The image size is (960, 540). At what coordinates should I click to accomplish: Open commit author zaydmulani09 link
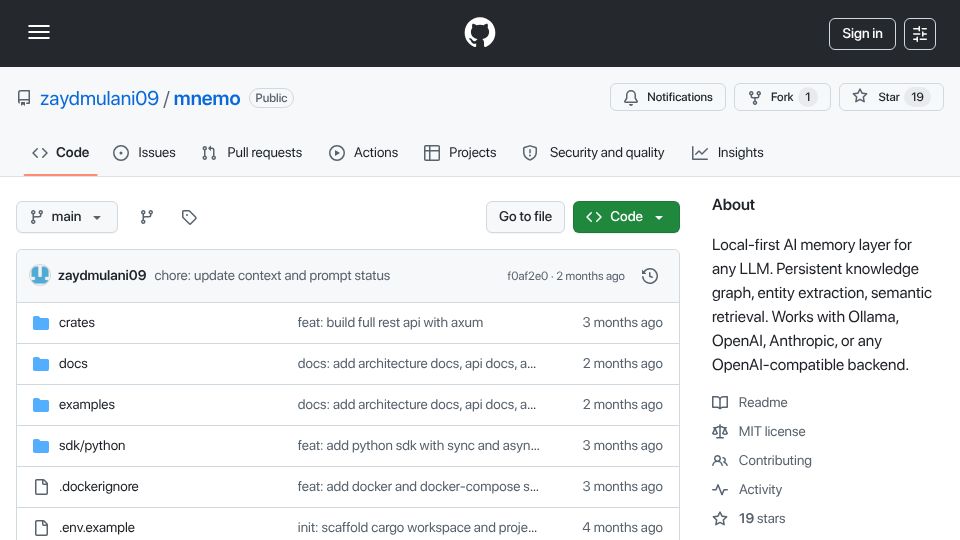(x=102, y=276)
